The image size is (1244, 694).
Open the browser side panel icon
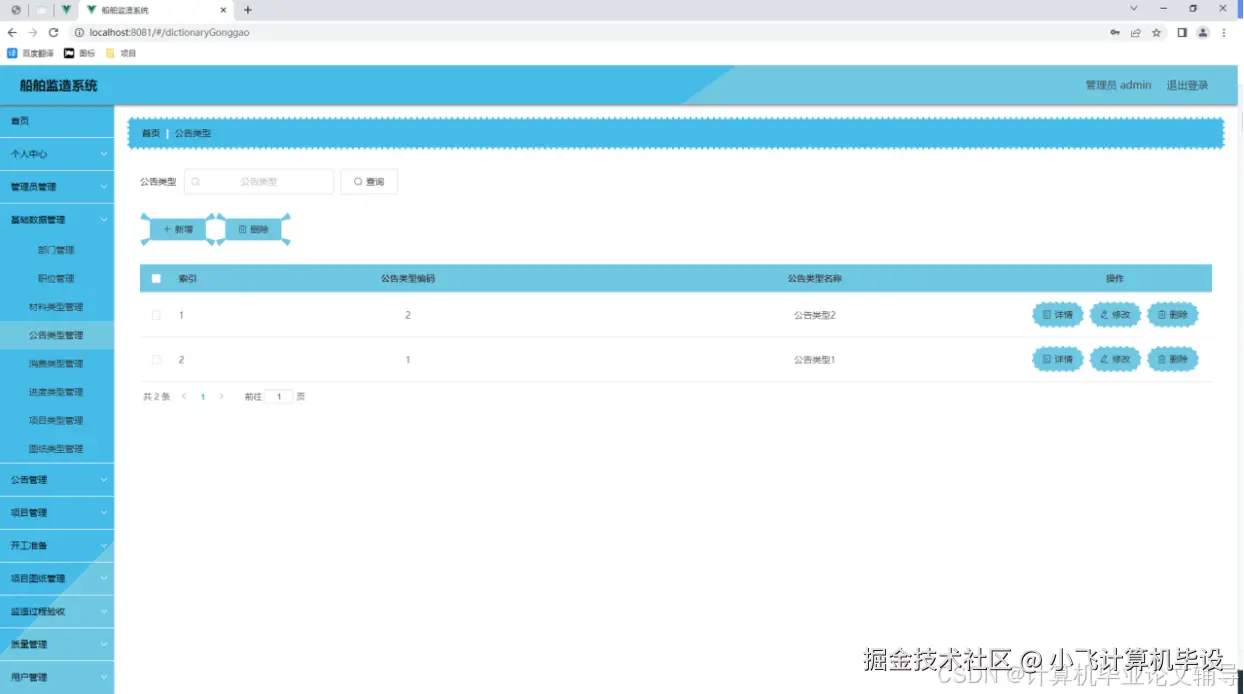tap(1182, 32)
